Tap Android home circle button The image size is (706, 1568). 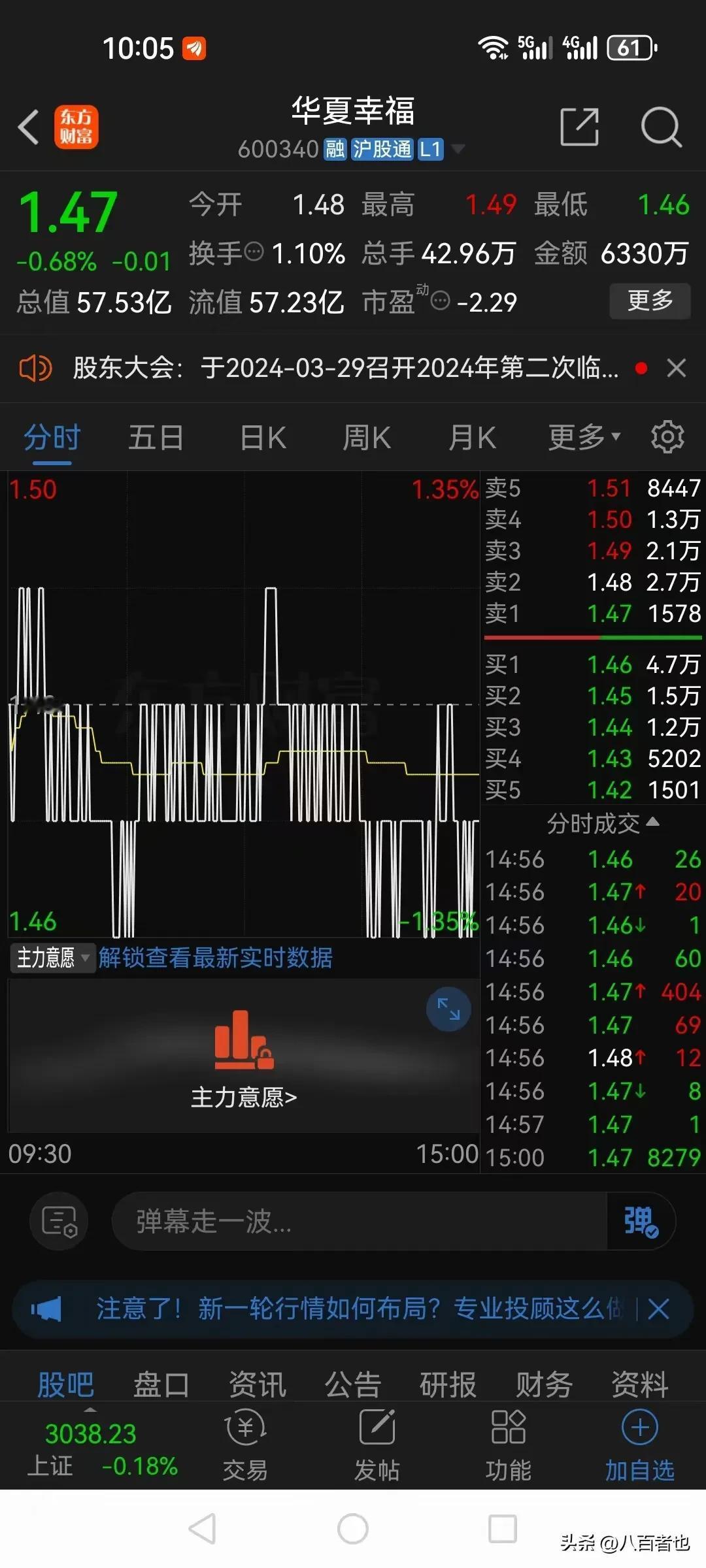pos(353,1529)
